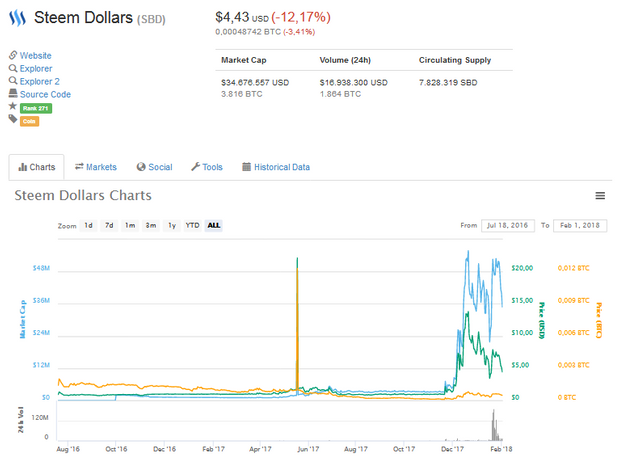Click the $16.938.300 USD volume value
This screenshot has width=640, height=462.
pyautogui.click(x=353, y=82)
